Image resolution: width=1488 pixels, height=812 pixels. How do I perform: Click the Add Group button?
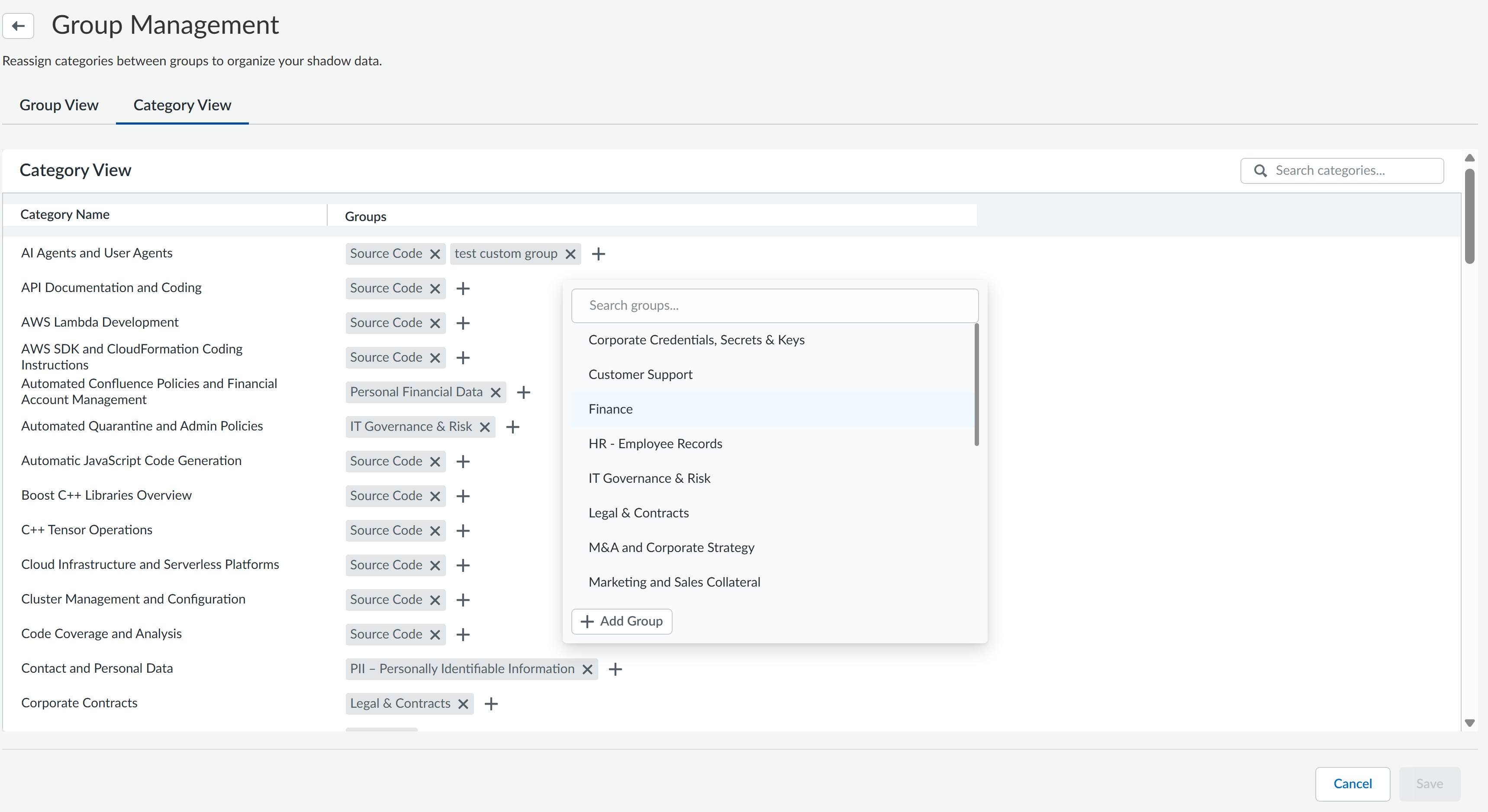point(622,621)
